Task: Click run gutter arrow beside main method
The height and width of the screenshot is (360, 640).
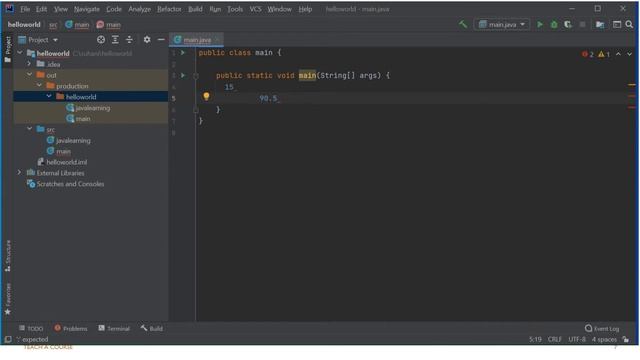Action: click(182, 76)
